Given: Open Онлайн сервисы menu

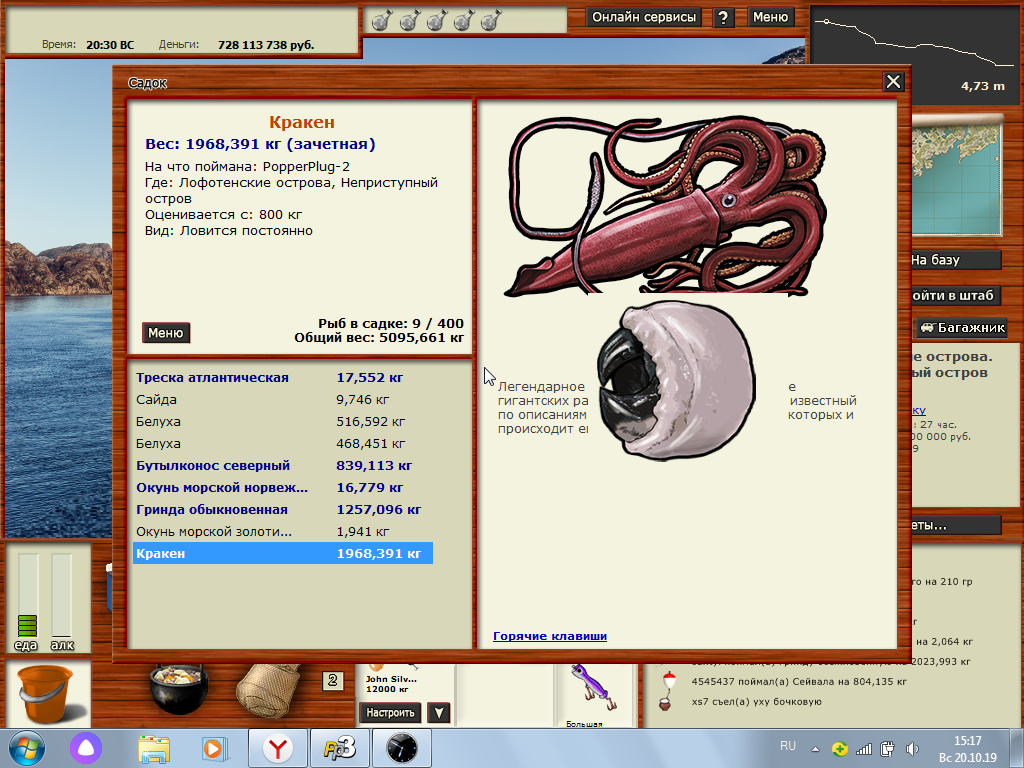Looking at the screenshot, I should [644, 17].
